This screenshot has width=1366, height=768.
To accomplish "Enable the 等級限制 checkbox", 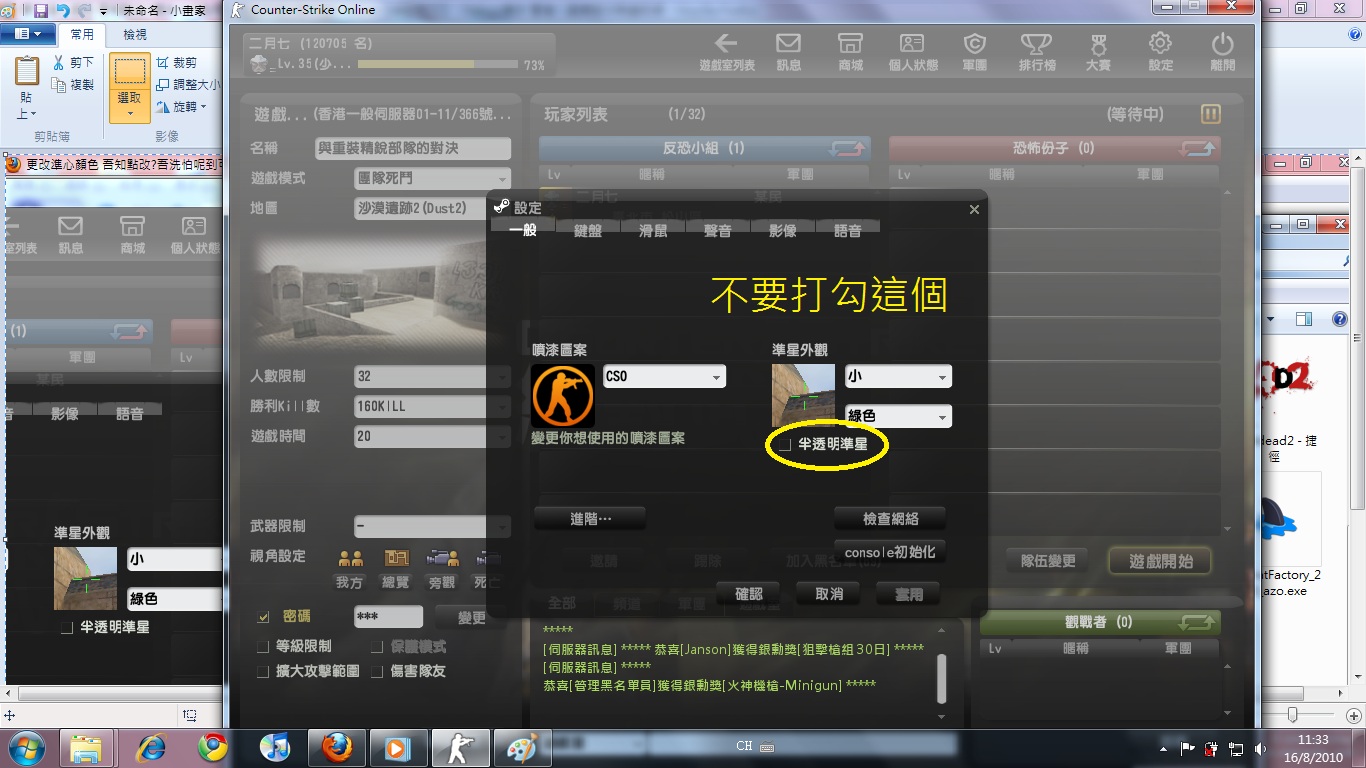I will (x=264, y=647).
